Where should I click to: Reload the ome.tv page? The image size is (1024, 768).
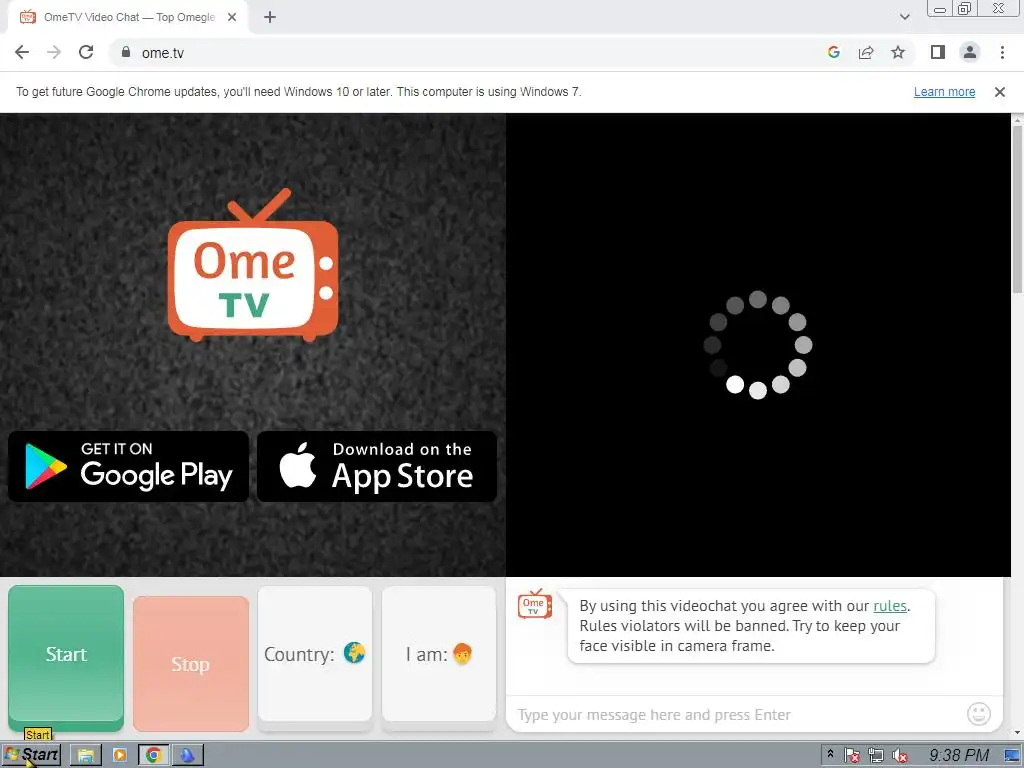pos(86,52)
